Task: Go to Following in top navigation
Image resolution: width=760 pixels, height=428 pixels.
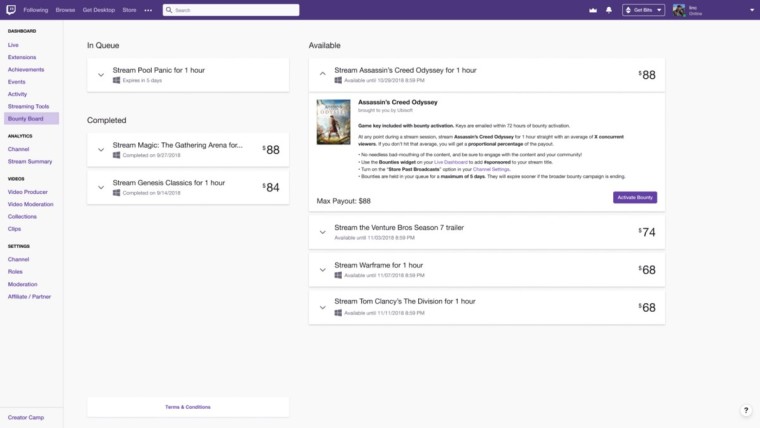Action: pyautogui.click(x=36, y=10)
